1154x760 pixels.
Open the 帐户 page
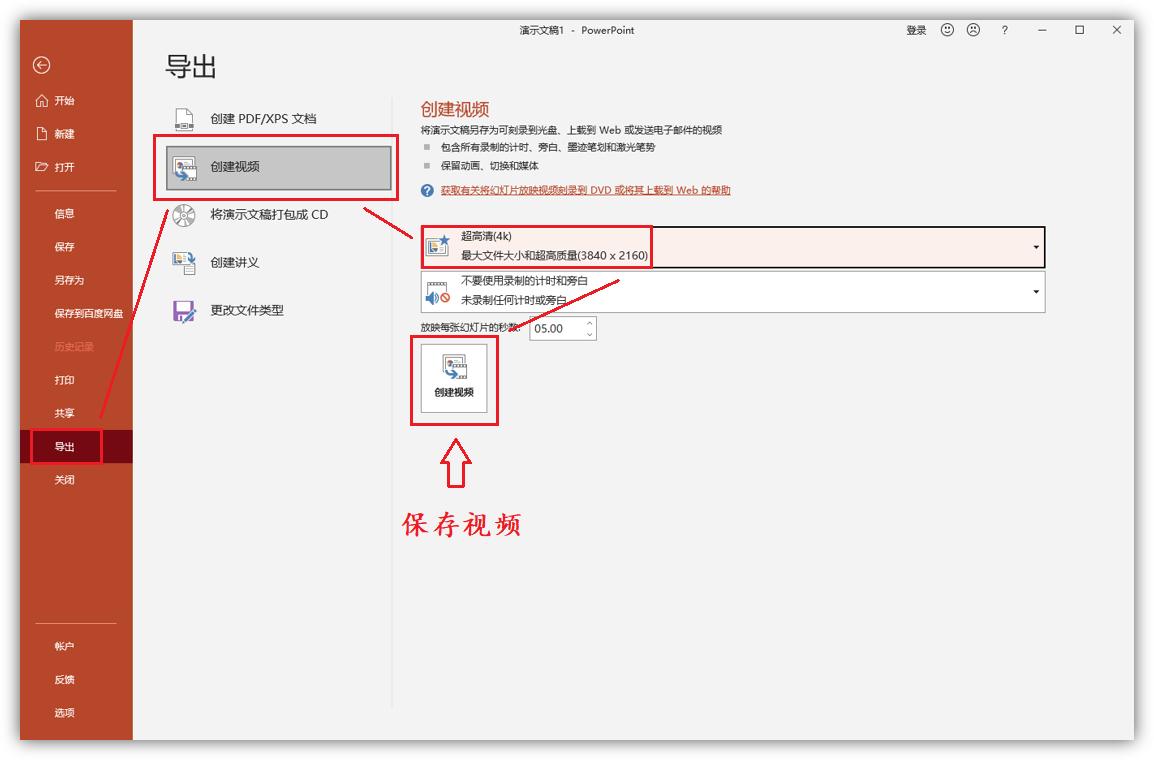coord(64,646)
